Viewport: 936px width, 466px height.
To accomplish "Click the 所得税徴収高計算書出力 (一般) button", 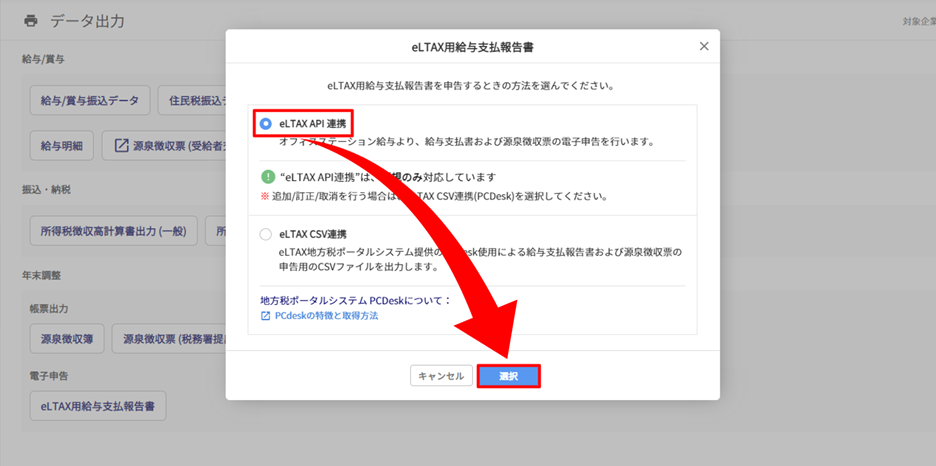I will click(113, 232).
